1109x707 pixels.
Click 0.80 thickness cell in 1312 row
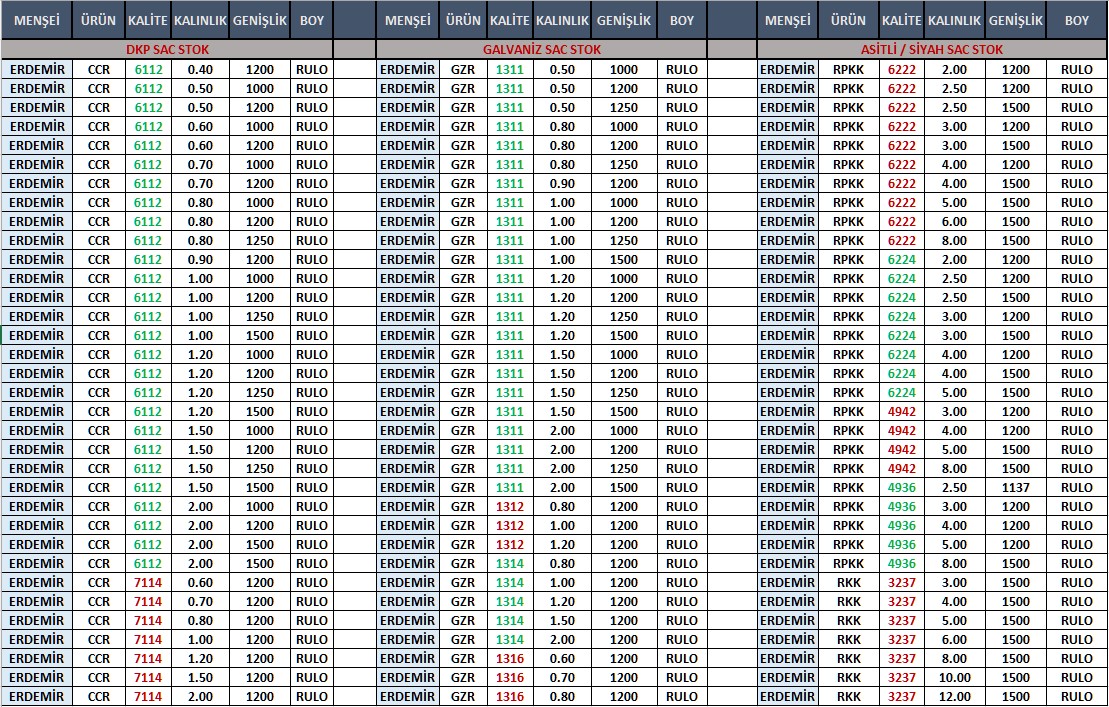(x=562, y=506)
